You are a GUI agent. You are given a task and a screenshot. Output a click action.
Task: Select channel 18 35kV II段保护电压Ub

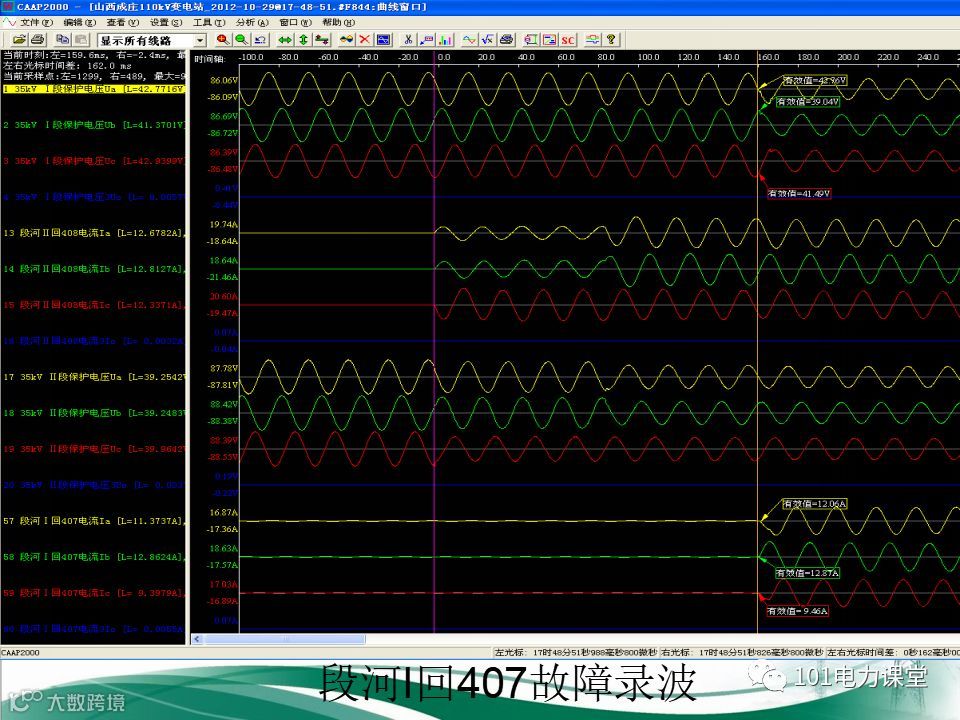coord(93,413)
